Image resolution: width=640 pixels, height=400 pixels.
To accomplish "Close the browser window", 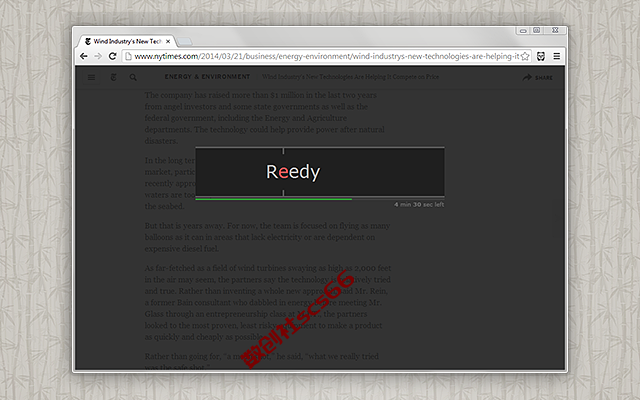I will pos(555,30).
